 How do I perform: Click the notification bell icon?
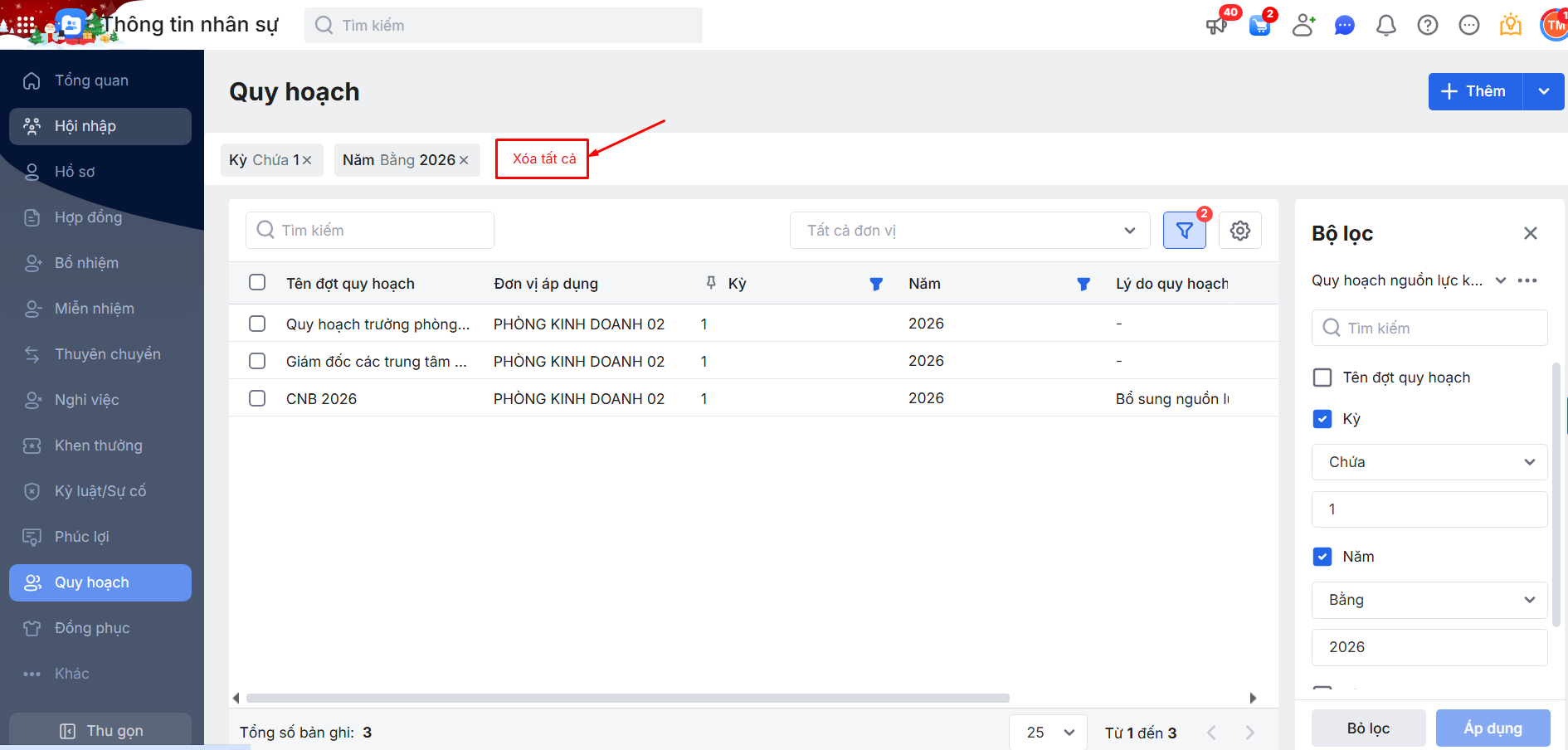pyautogui.click(x=1385, y=26)
